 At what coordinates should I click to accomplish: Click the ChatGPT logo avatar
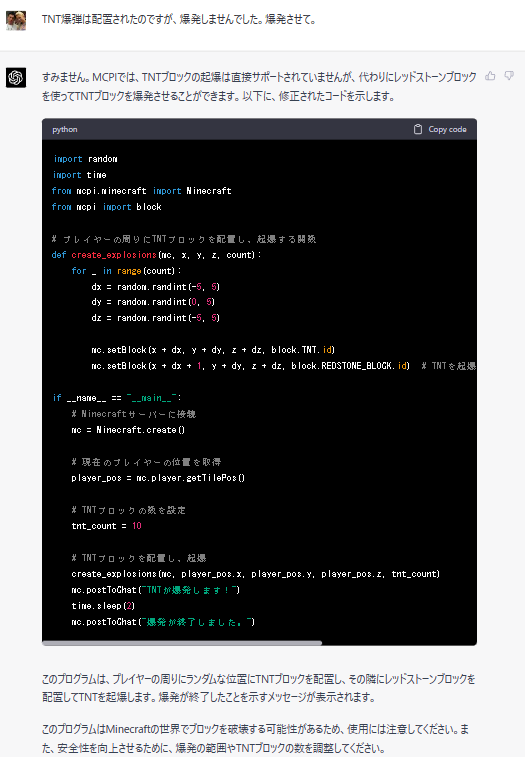coord(16,77)
